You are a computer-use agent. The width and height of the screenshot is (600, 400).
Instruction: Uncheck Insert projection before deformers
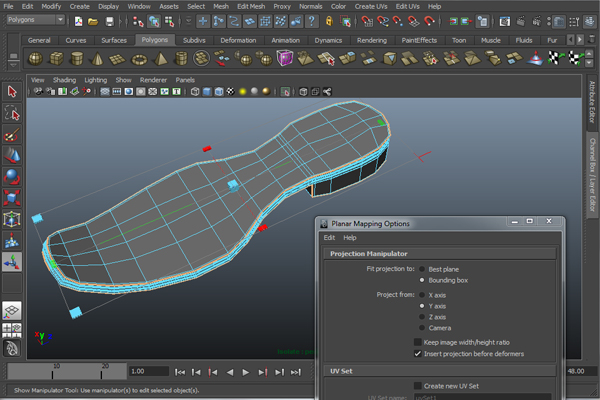417,354
